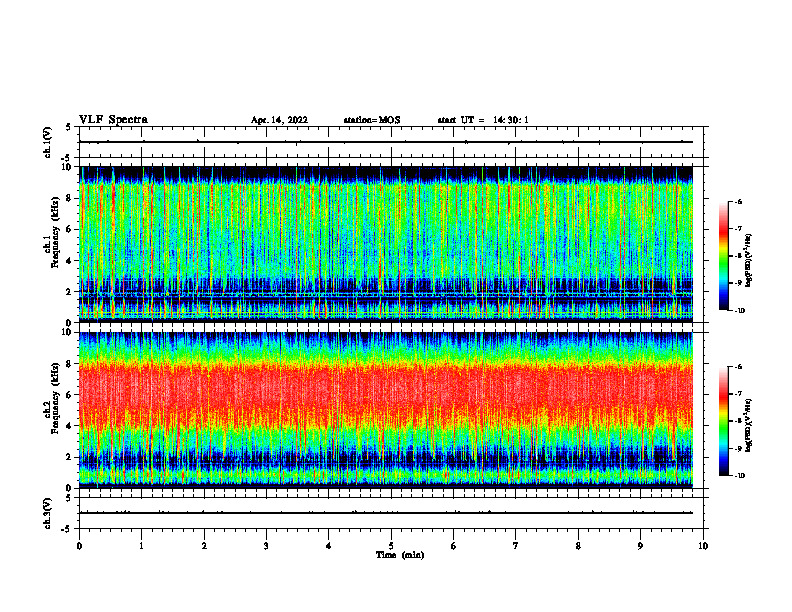Click the ch.2 "Frequency (kHz)" axis label

pyautogui.click(x=55, y=398)
